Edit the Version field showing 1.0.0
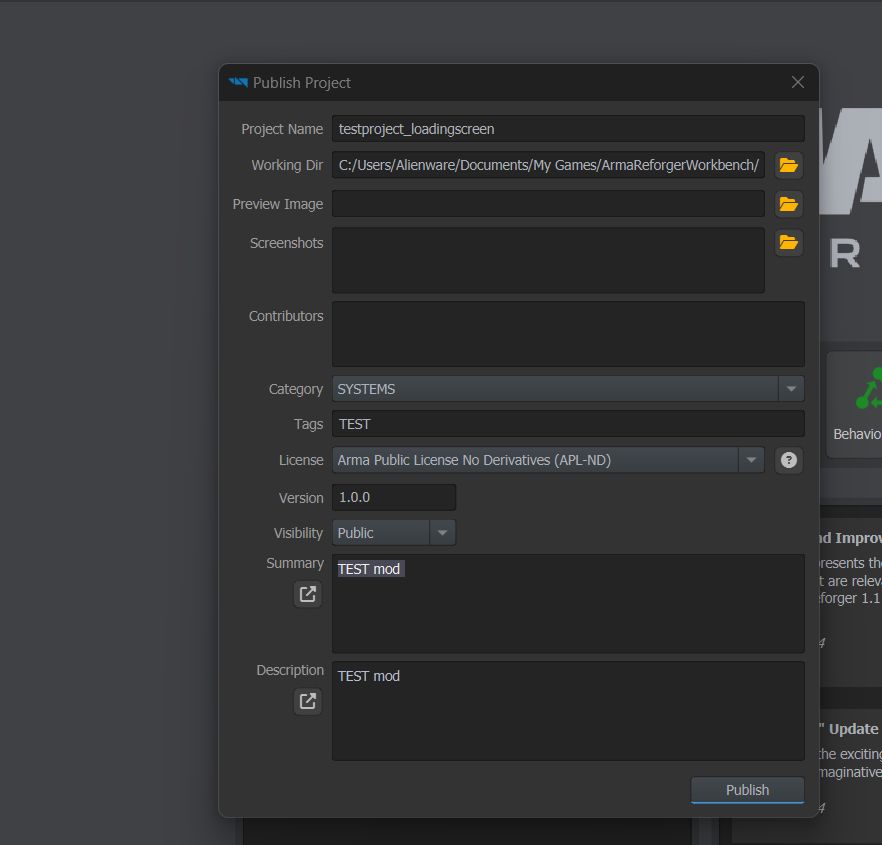Image resolution: width=882 pixels, height=845 pixels. pos(394,498)
